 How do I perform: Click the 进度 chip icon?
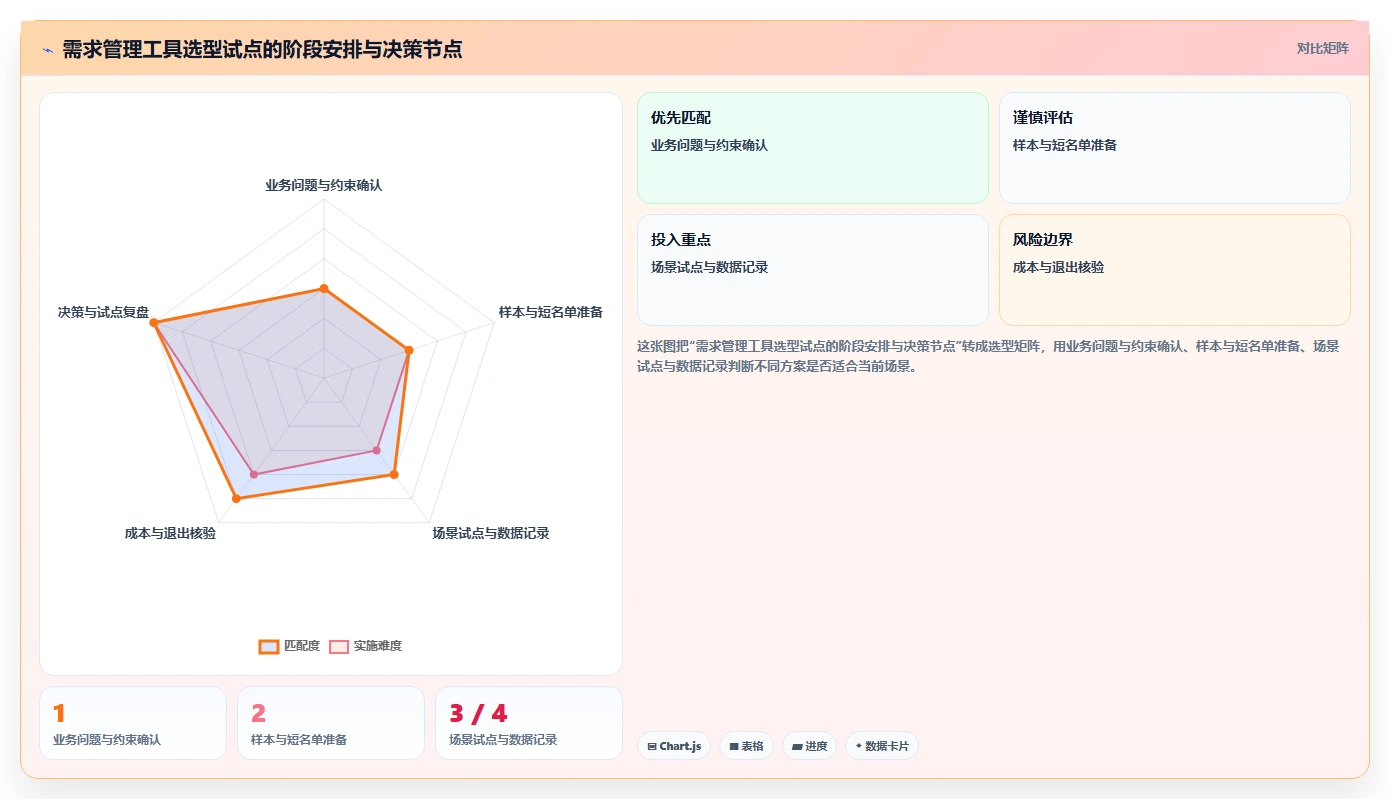pos(797,746)
